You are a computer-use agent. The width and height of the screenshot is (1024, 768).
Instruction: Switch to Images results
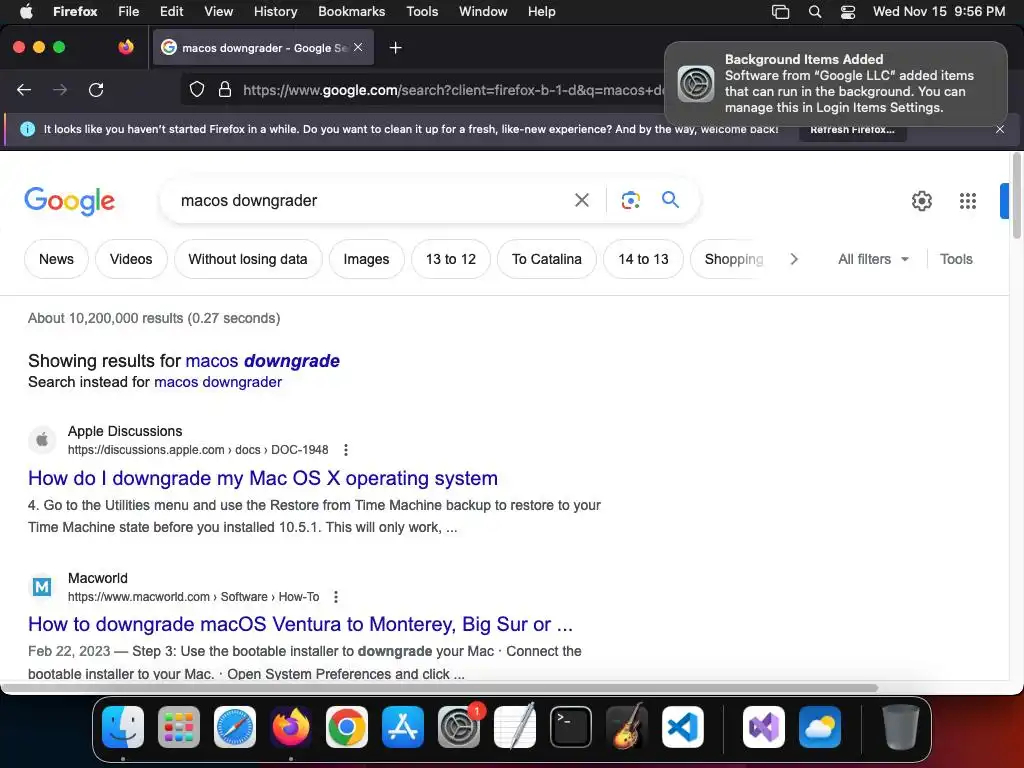(x=366, y=259)
